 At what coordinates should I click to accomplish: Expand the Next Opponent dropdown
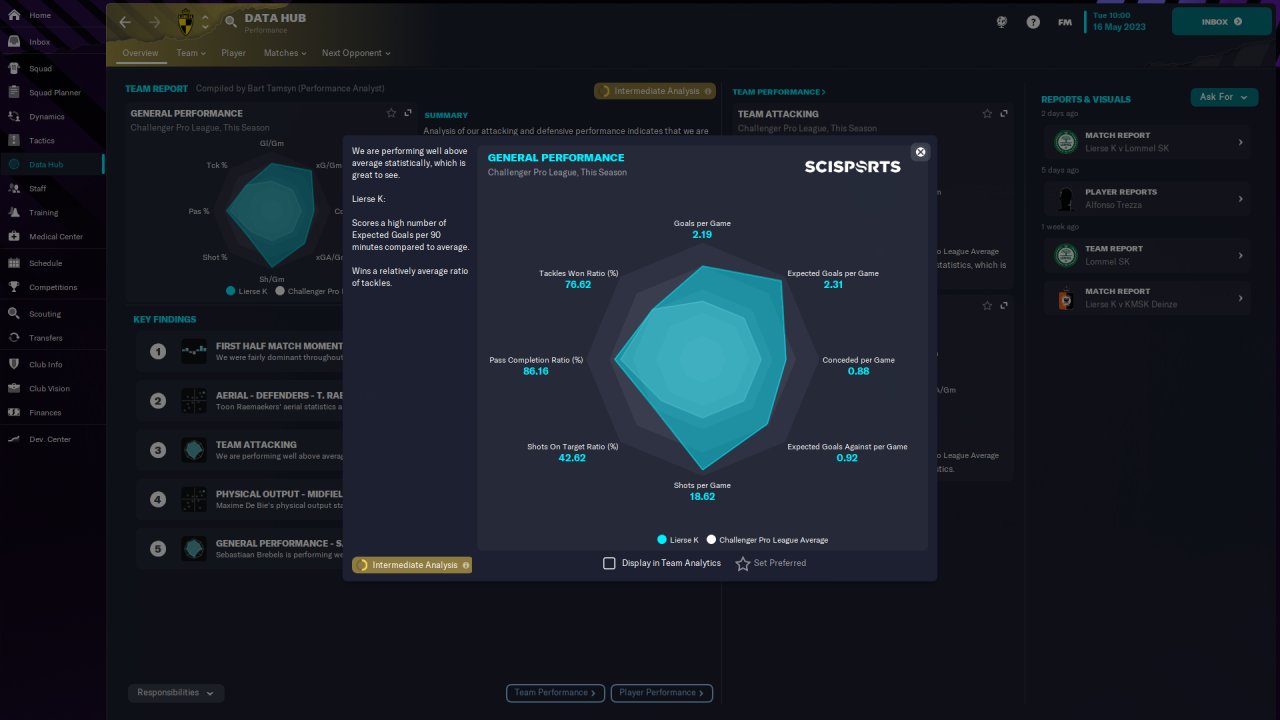pyautogui.click(x=356, y=53)
